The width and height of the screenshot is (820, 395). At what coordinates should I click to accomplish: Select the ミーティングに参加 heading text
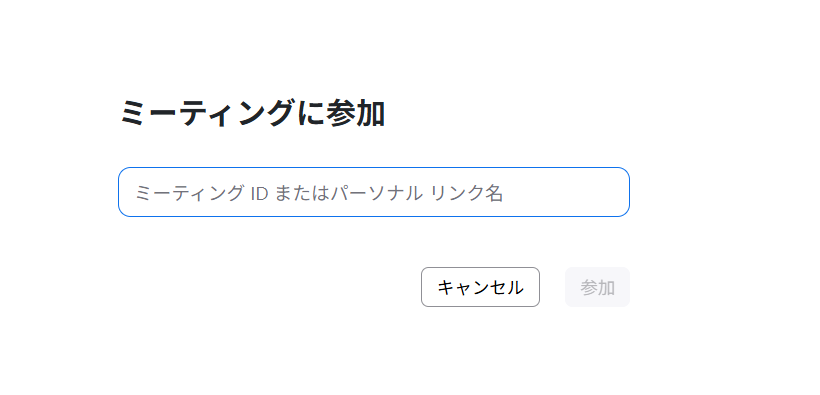click(253, 114)
